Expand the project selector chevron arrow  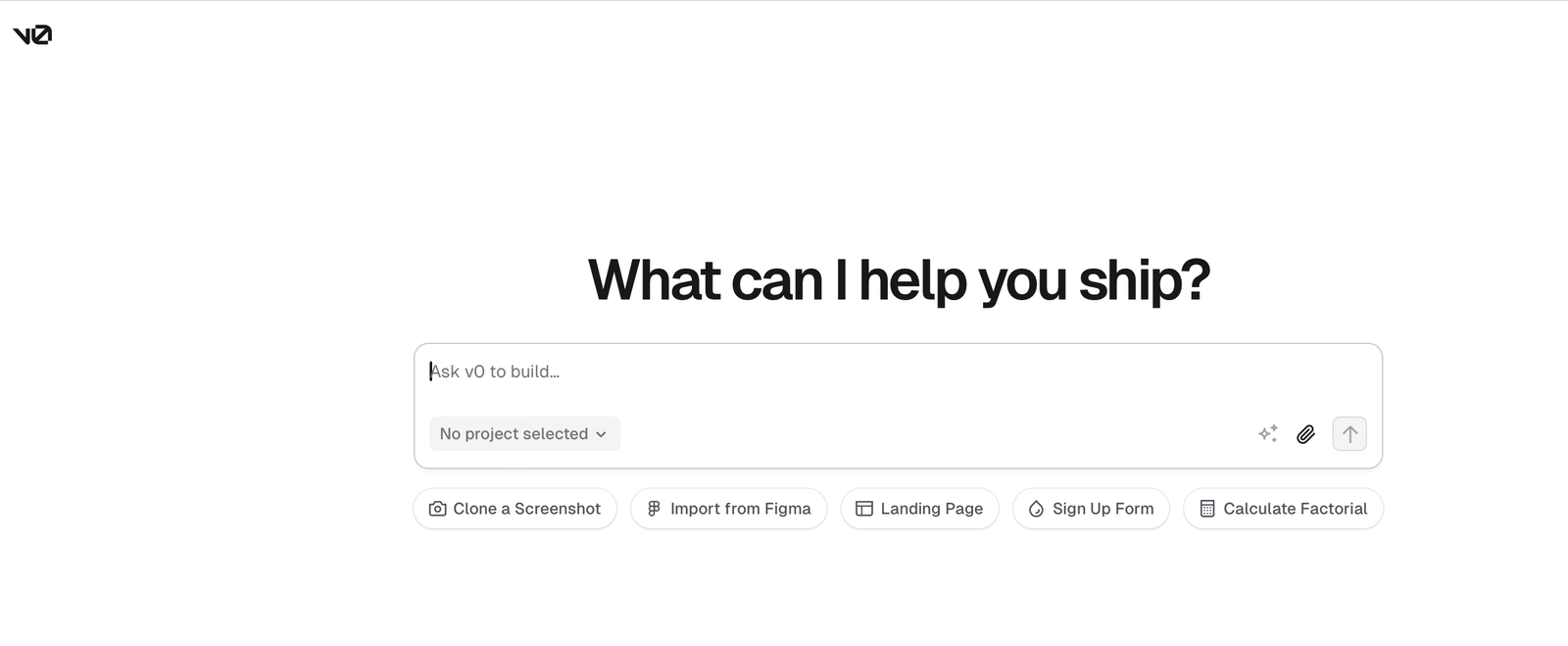(601, 434)
